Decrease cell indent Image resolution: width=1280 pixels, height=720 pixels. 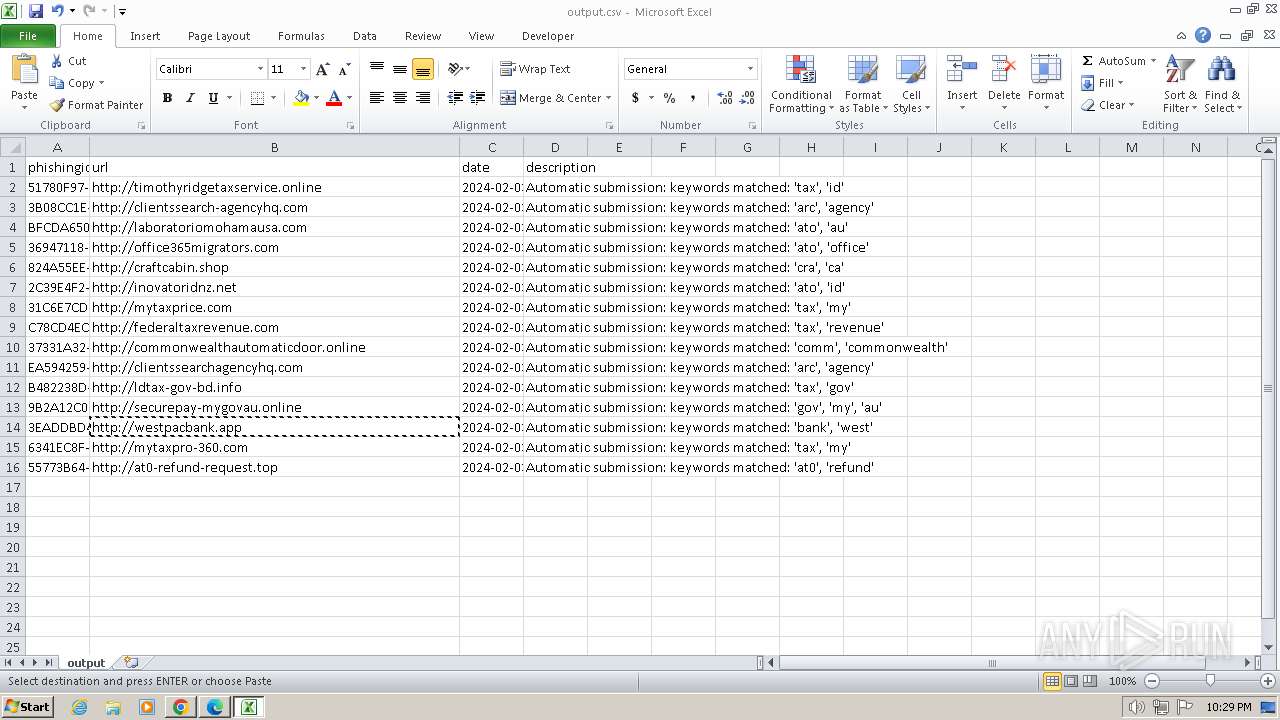pos(455,98)
